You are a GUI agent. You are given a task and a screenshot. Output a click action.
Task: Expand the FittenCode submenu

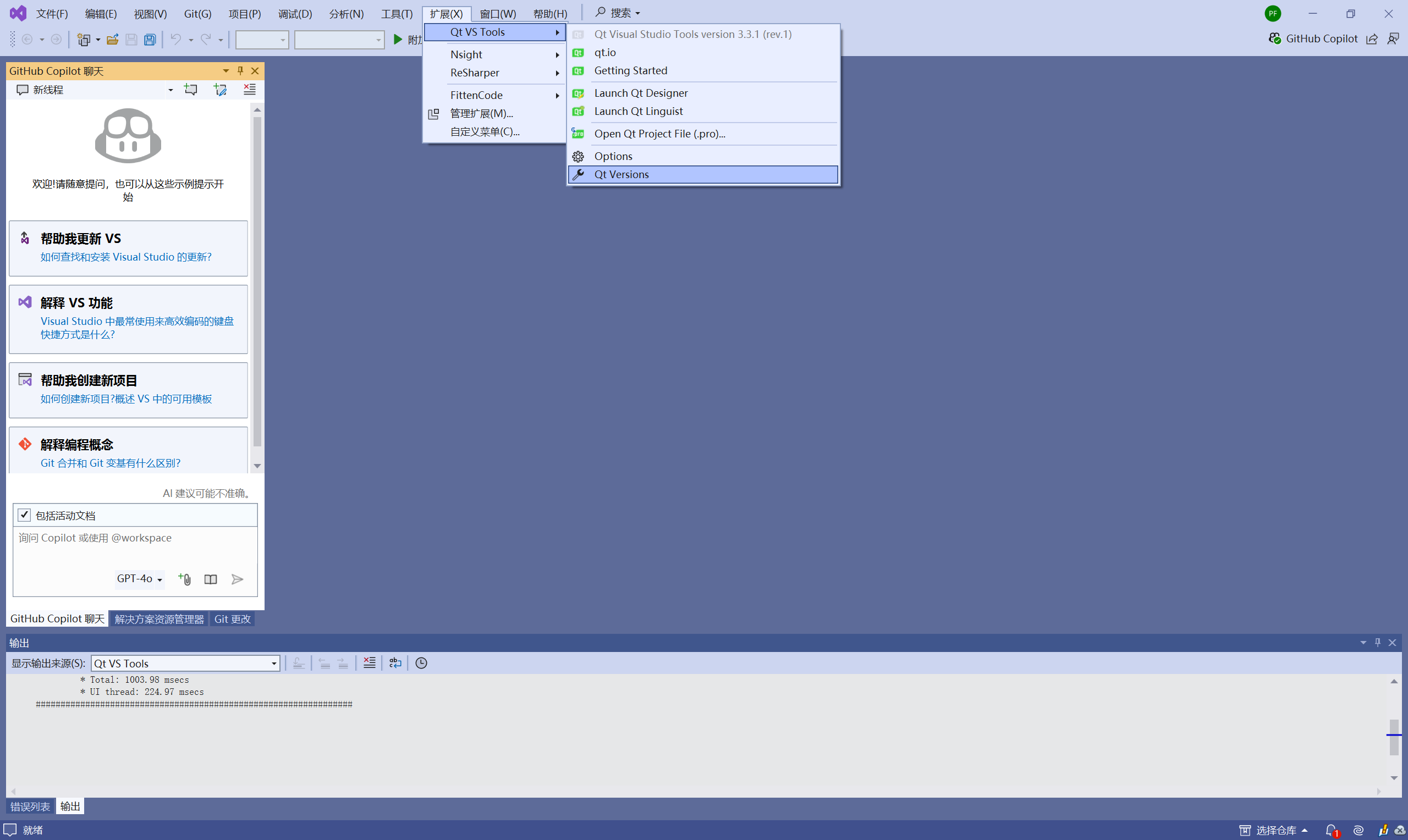coord(495,95)
